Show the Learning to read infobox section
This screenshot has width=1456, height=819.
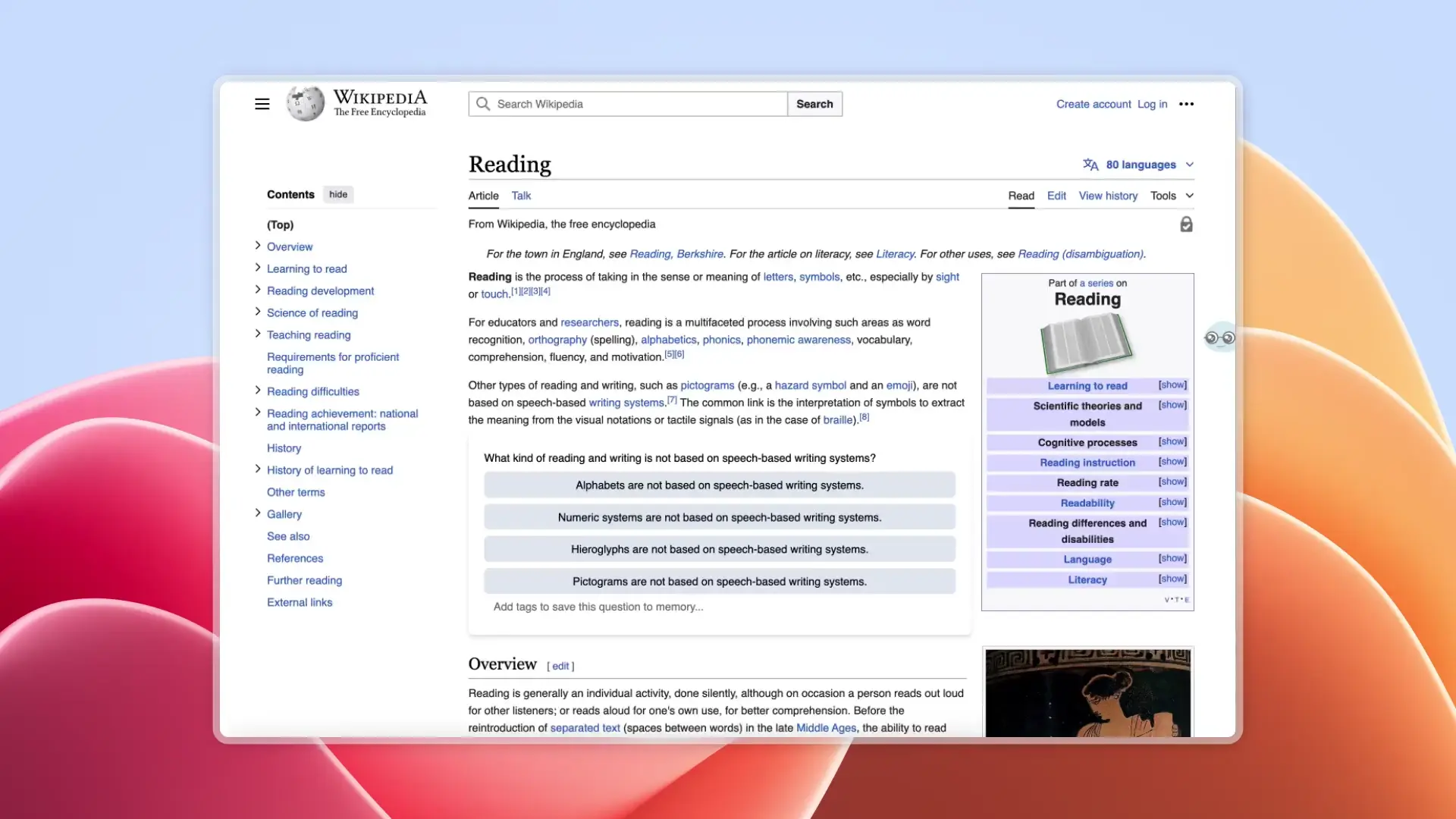1172,385
